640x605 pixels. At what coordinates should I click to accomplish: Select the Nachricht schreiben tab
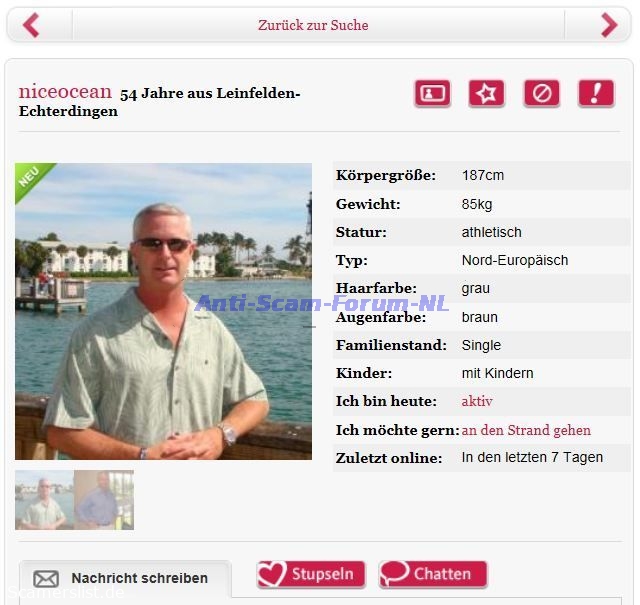[125, 579]
